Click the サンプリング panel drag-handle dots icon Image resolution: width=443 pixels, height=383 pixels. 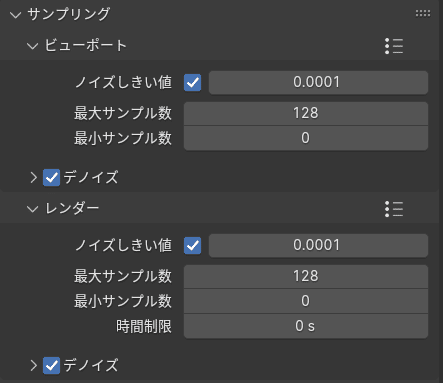click(423, 13)
